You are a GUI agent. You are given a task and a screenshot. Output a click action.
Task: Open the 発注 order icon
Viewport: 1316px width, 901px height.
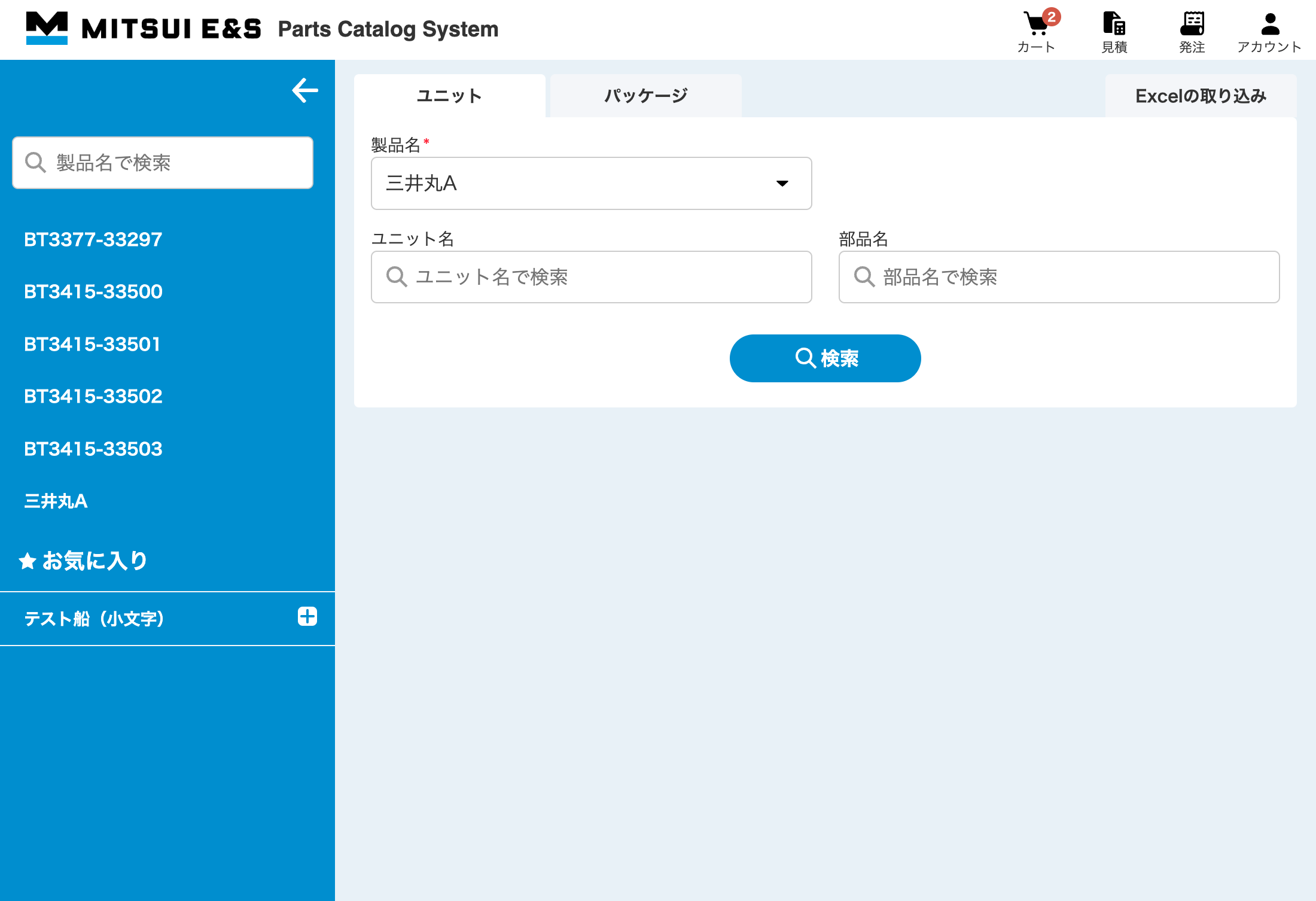[x=1192, y=25]
